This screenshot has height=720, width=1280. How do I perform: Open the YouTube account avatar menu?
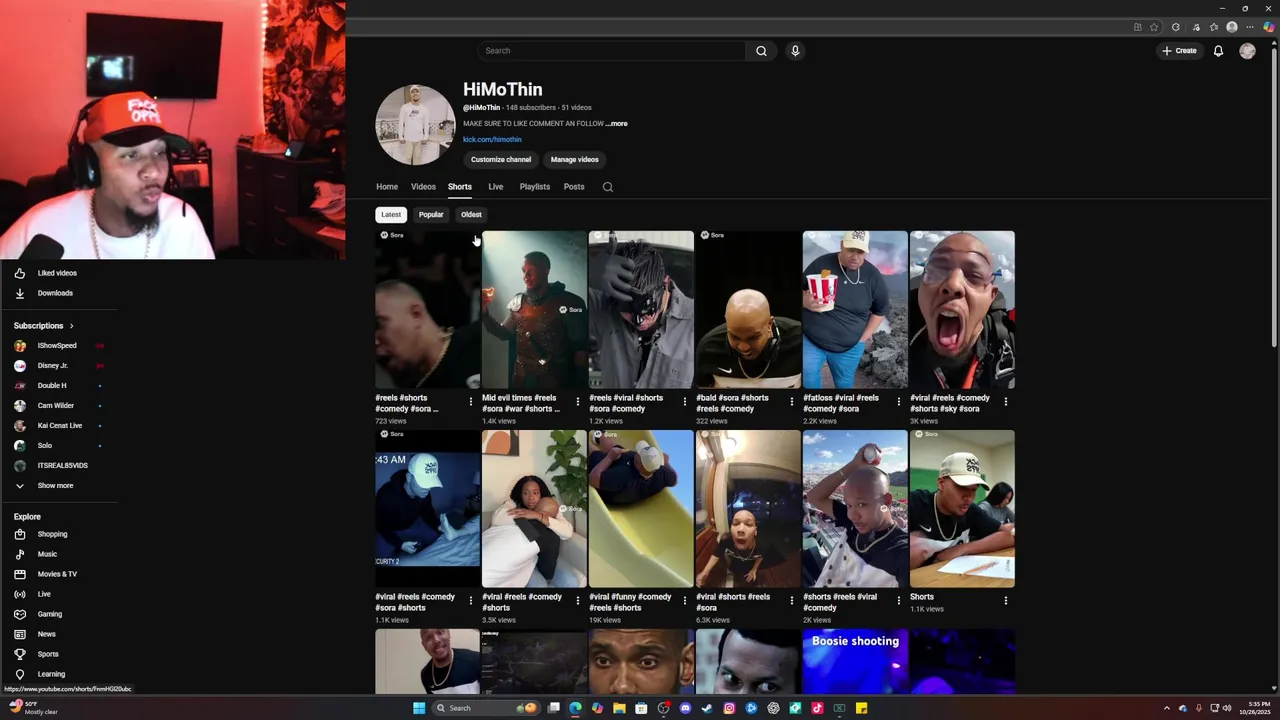tap(1247, 51)
